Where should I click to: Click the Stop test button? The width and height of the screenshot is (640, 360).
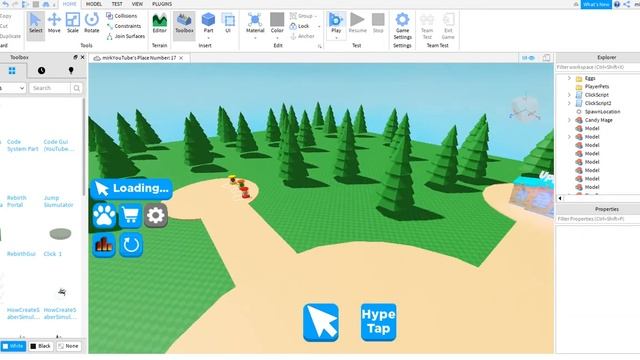[x=378, y=24]
